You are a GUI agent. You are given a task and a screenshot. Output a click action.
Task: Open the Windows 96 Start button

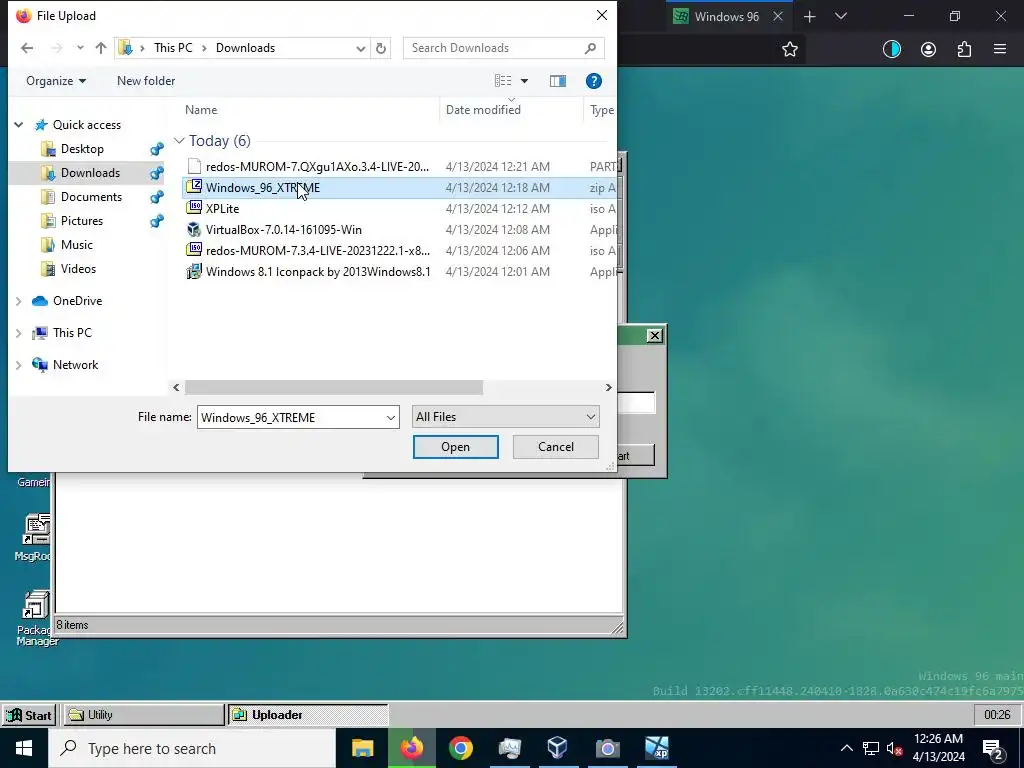click(x=29, y=715)
